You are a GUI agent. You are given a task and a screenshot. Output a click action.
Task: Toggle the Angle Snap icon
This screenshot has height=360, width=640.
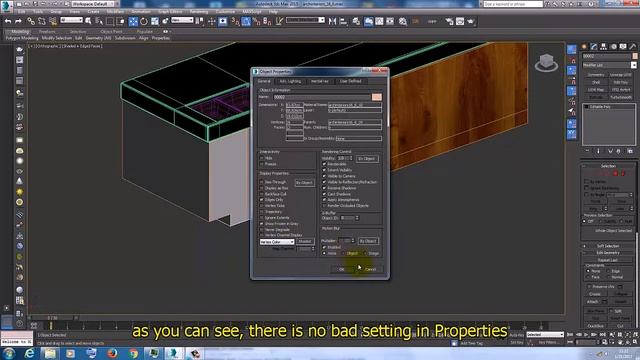point(246,21)
